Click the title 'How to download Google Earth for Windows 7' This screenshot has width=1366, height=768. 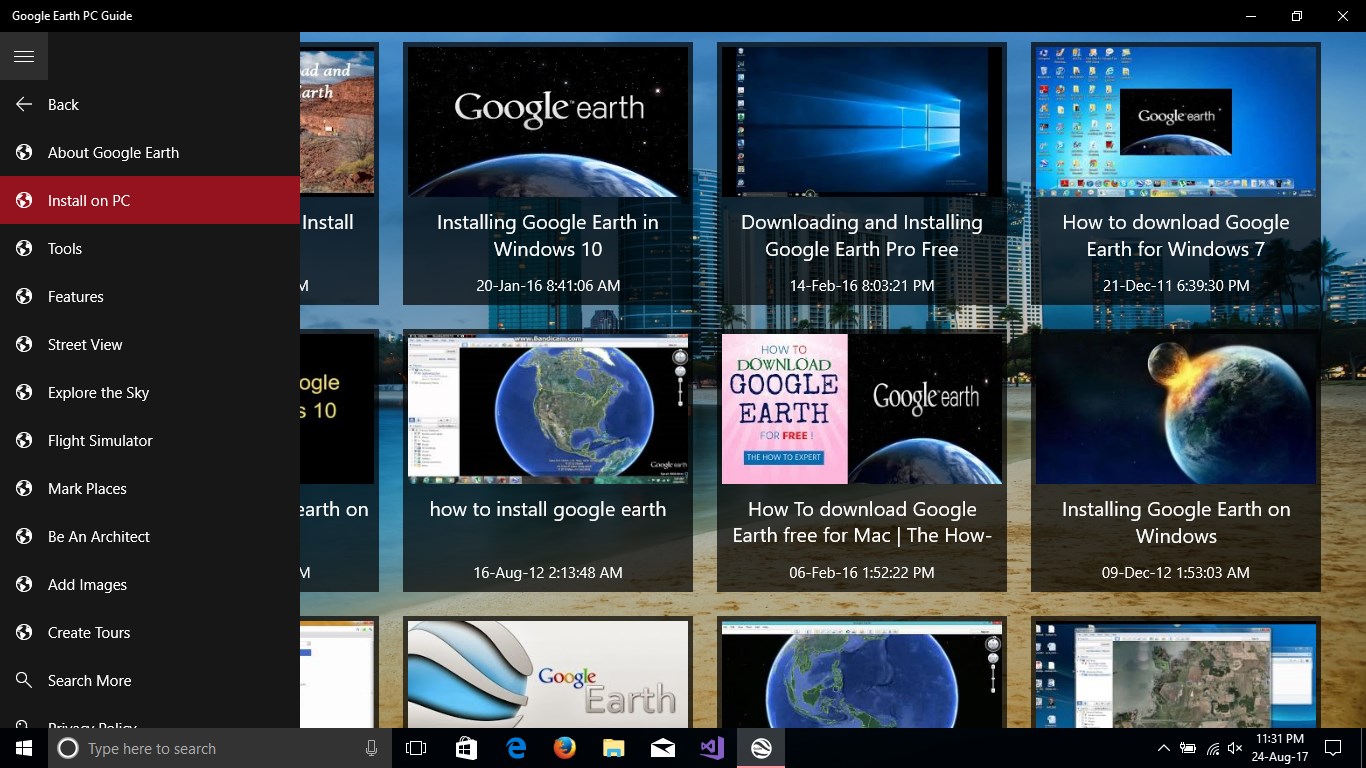point(1176,236)
